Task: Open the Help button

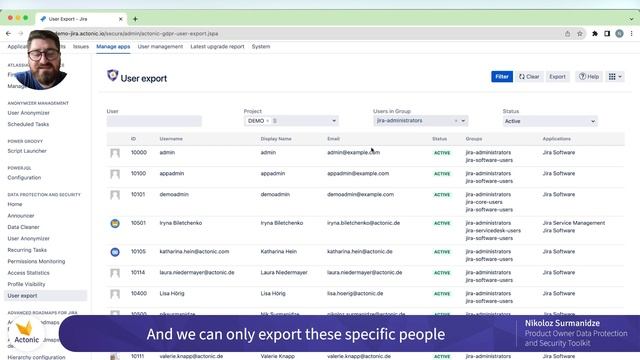Action: [589, 76]
